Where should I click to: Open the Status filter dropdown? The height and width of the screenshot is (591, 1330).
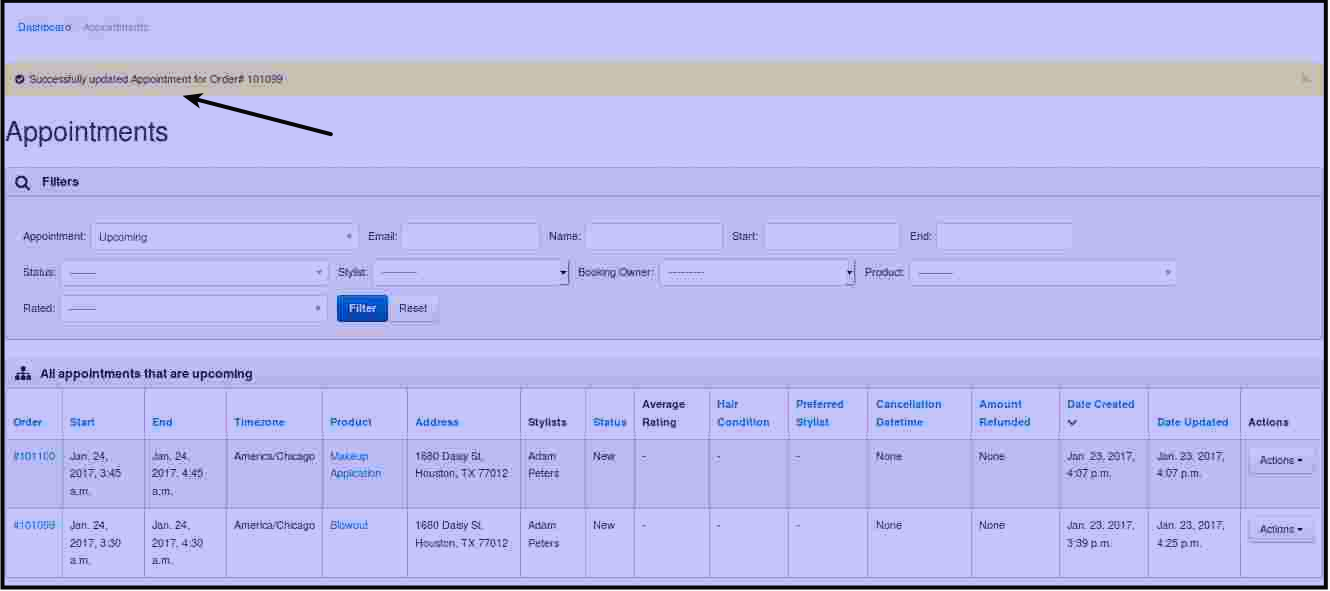click(x=194, y=272)
